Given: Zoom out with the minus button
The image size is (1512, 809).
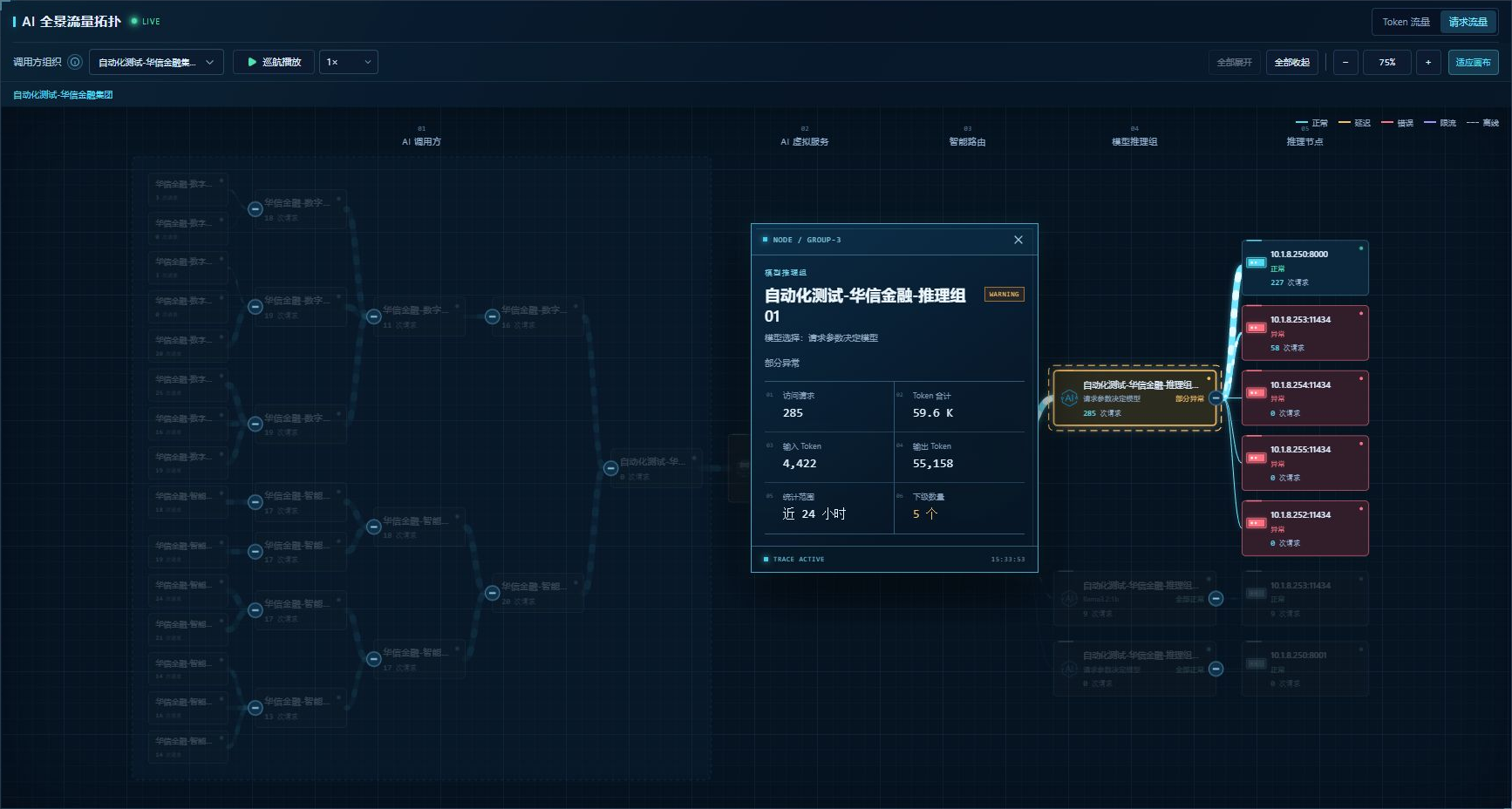Looking at the screenshot, I should 1345,62.
